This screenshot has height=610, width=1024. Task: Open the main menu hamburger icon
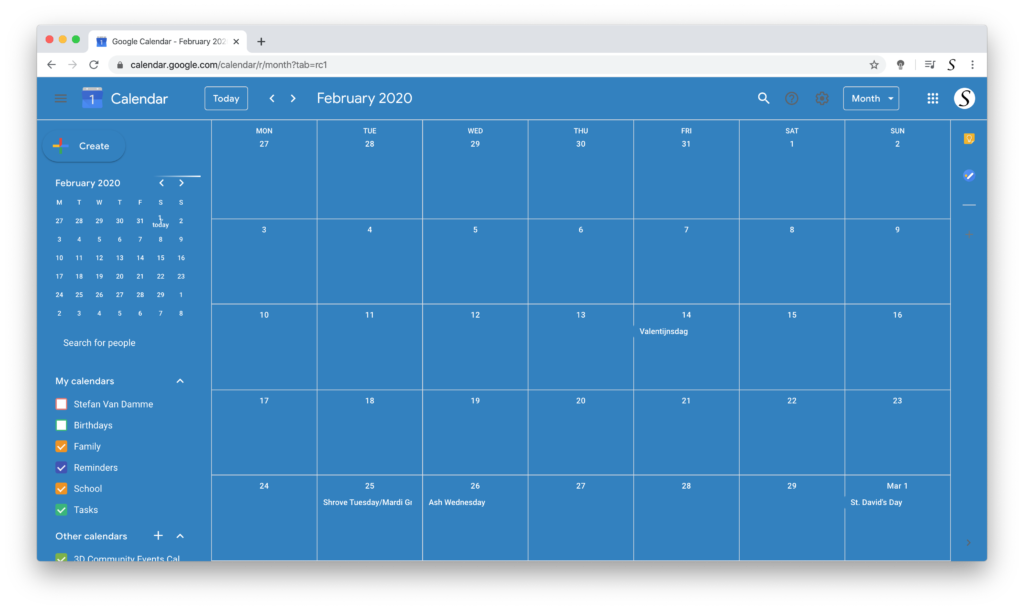(x=61, y=98)
